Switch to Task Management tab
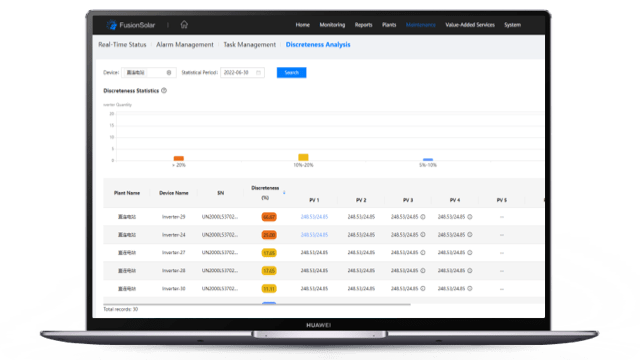This screenshot has height=360, width=640. 249,44
